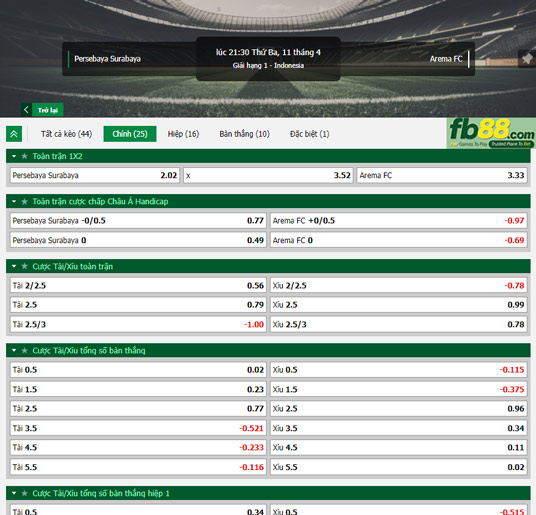Select total goals Tài 1.5 at 0.23
536x515 pixels.
(138, 389)
